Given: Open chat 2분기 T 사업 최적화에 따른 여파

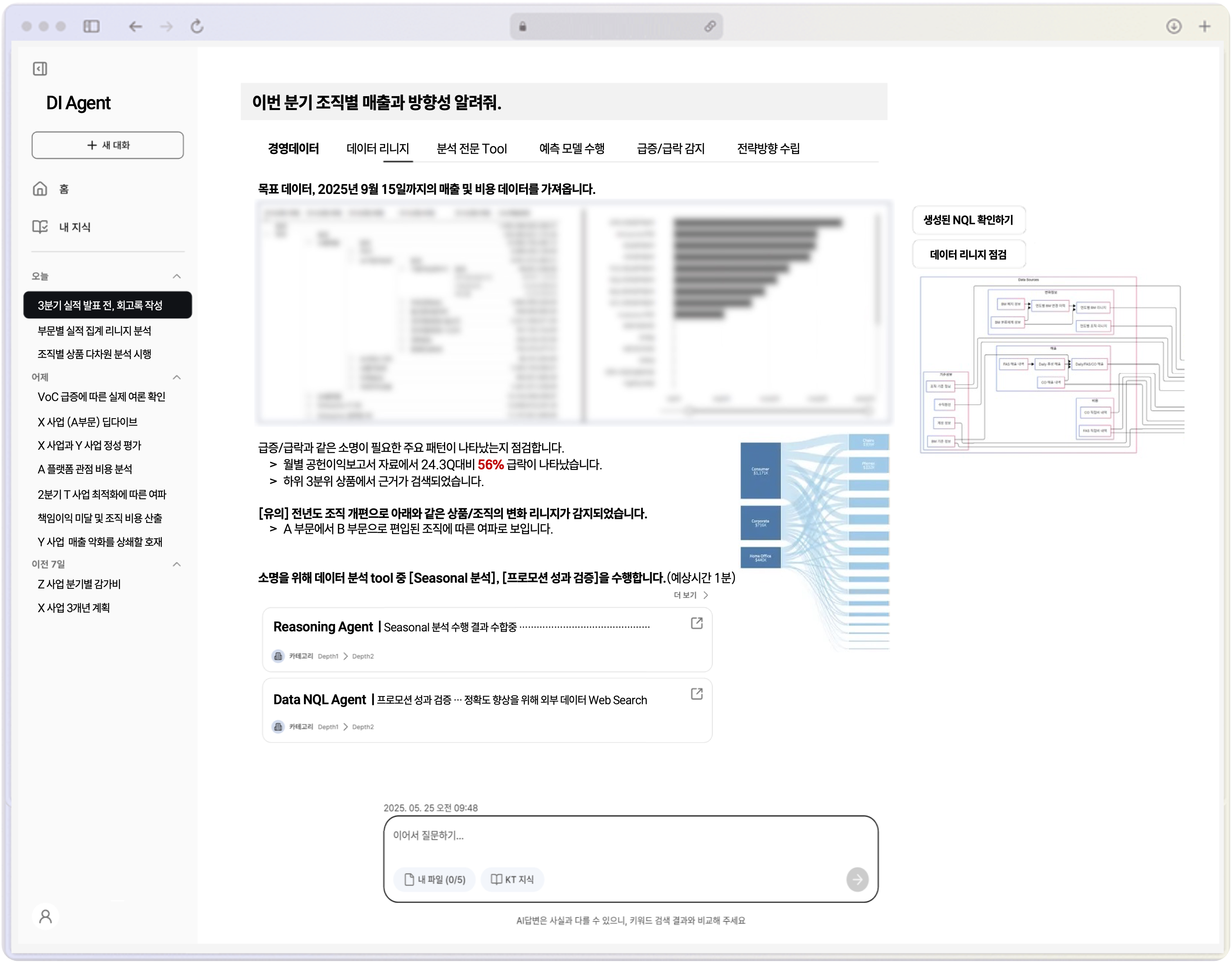Looking at the screenshot, I should point(101,494).
